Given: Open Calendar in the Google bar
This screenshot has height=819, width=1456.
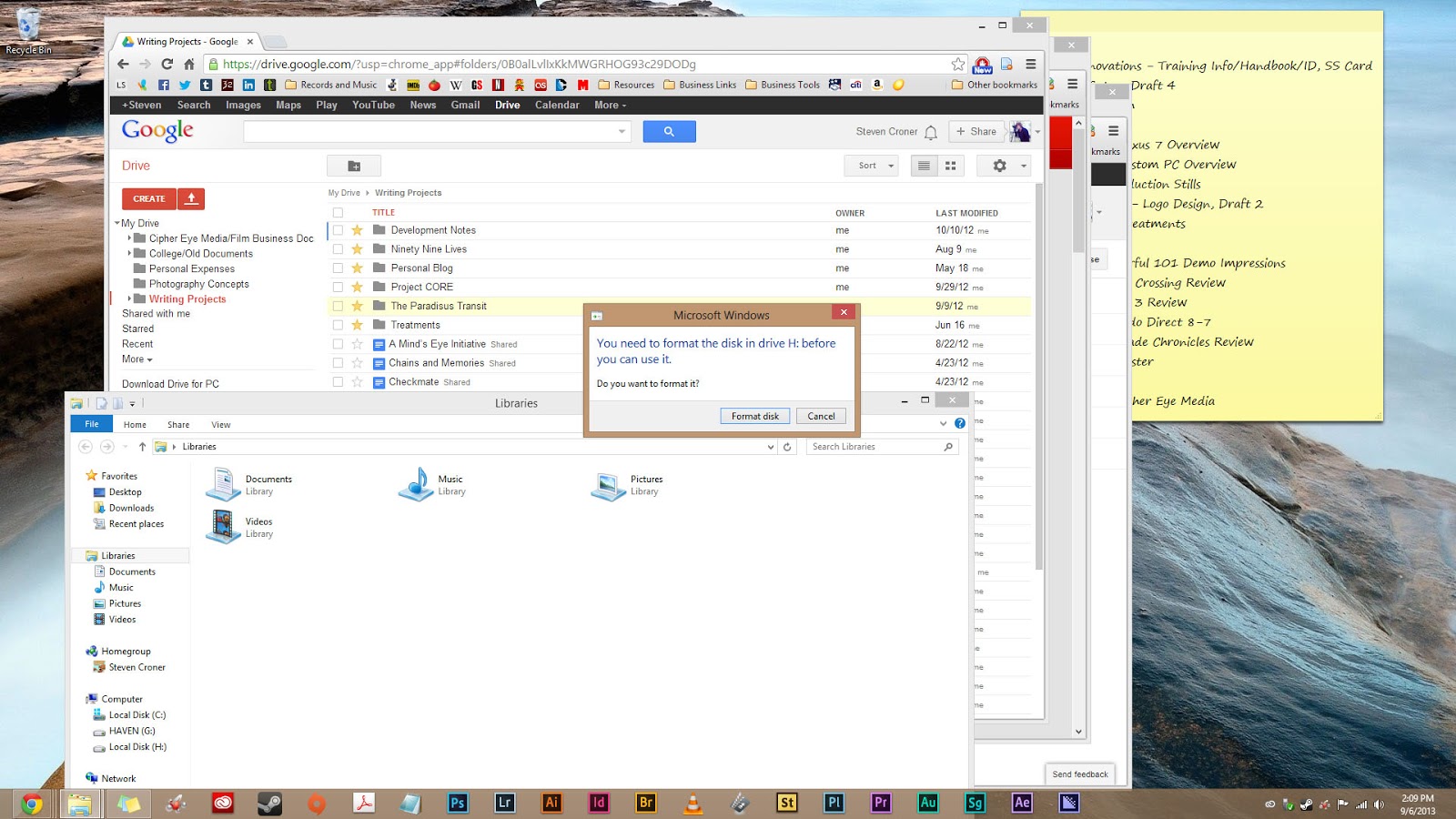Looking at the screenshot, I should 557,106.
